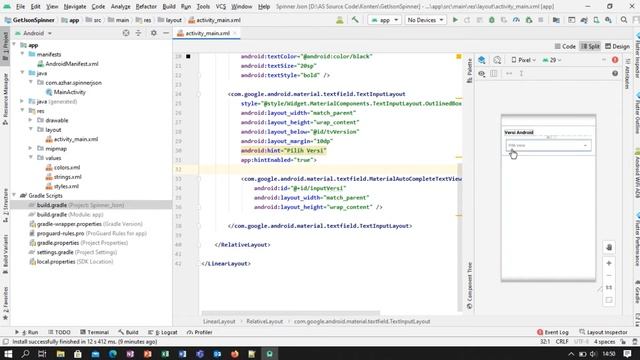Click the red error indicator in preview
This screenshot has height=360, width=640.
(x=615, y=60)
